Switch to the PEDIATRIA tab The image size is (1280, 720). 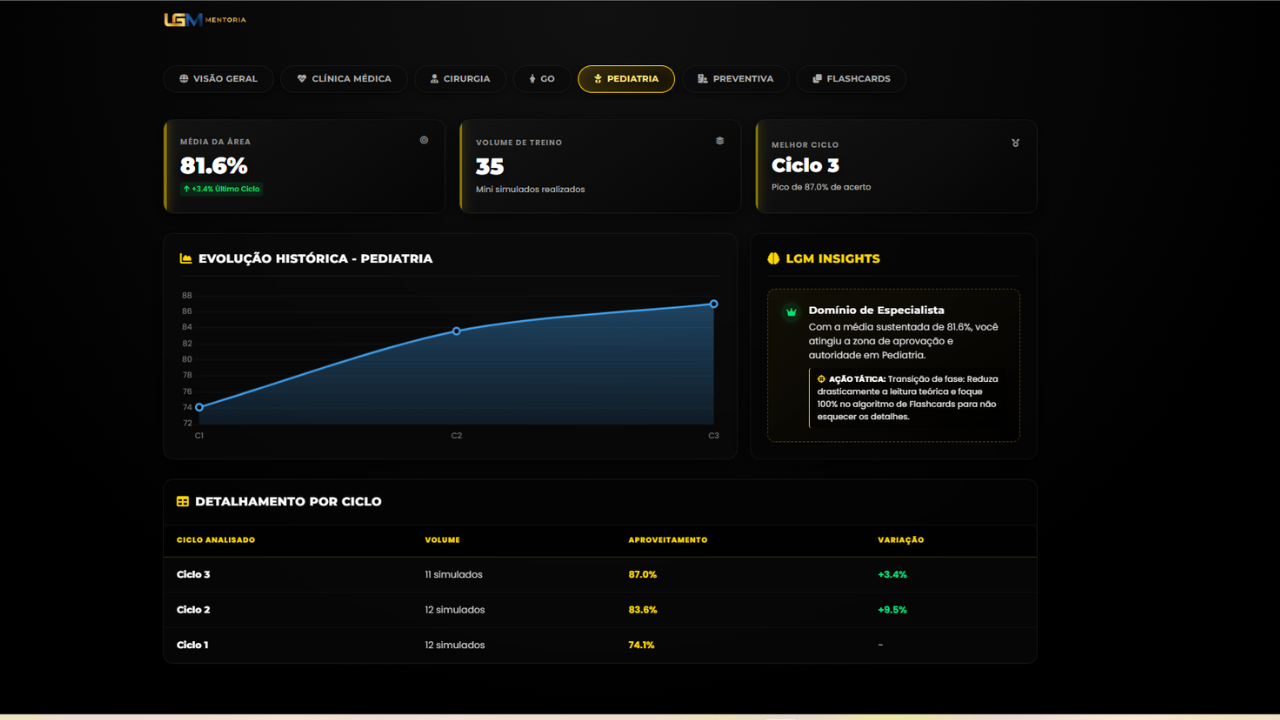[x=626, y=78]
